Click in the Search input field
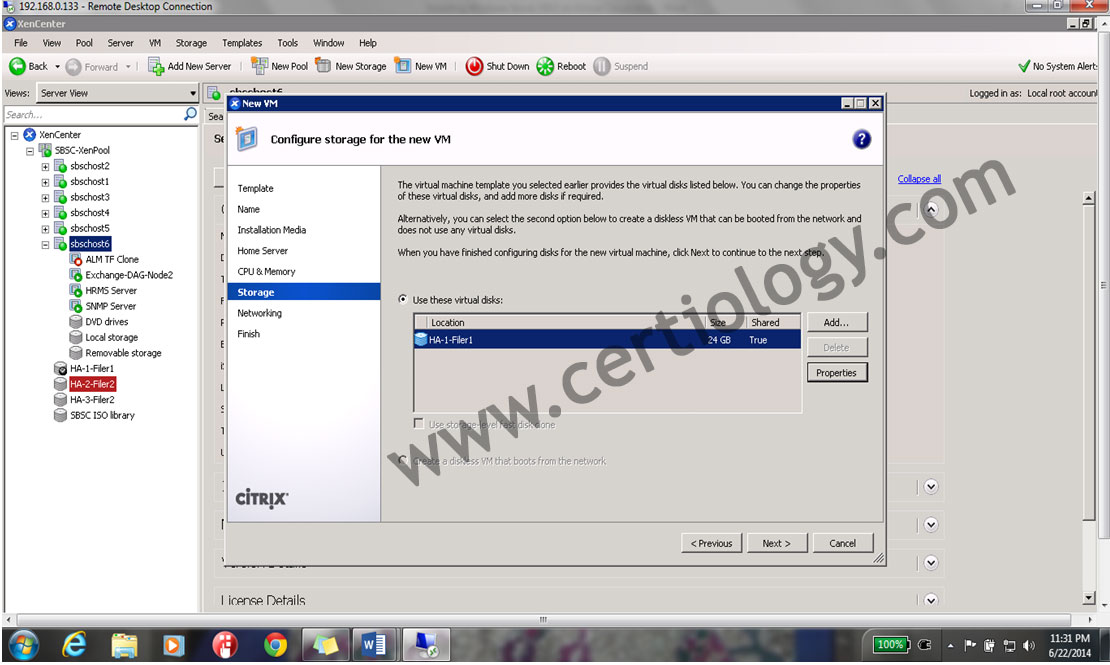Screen dimensions: 1110x665 click(93, 114)
